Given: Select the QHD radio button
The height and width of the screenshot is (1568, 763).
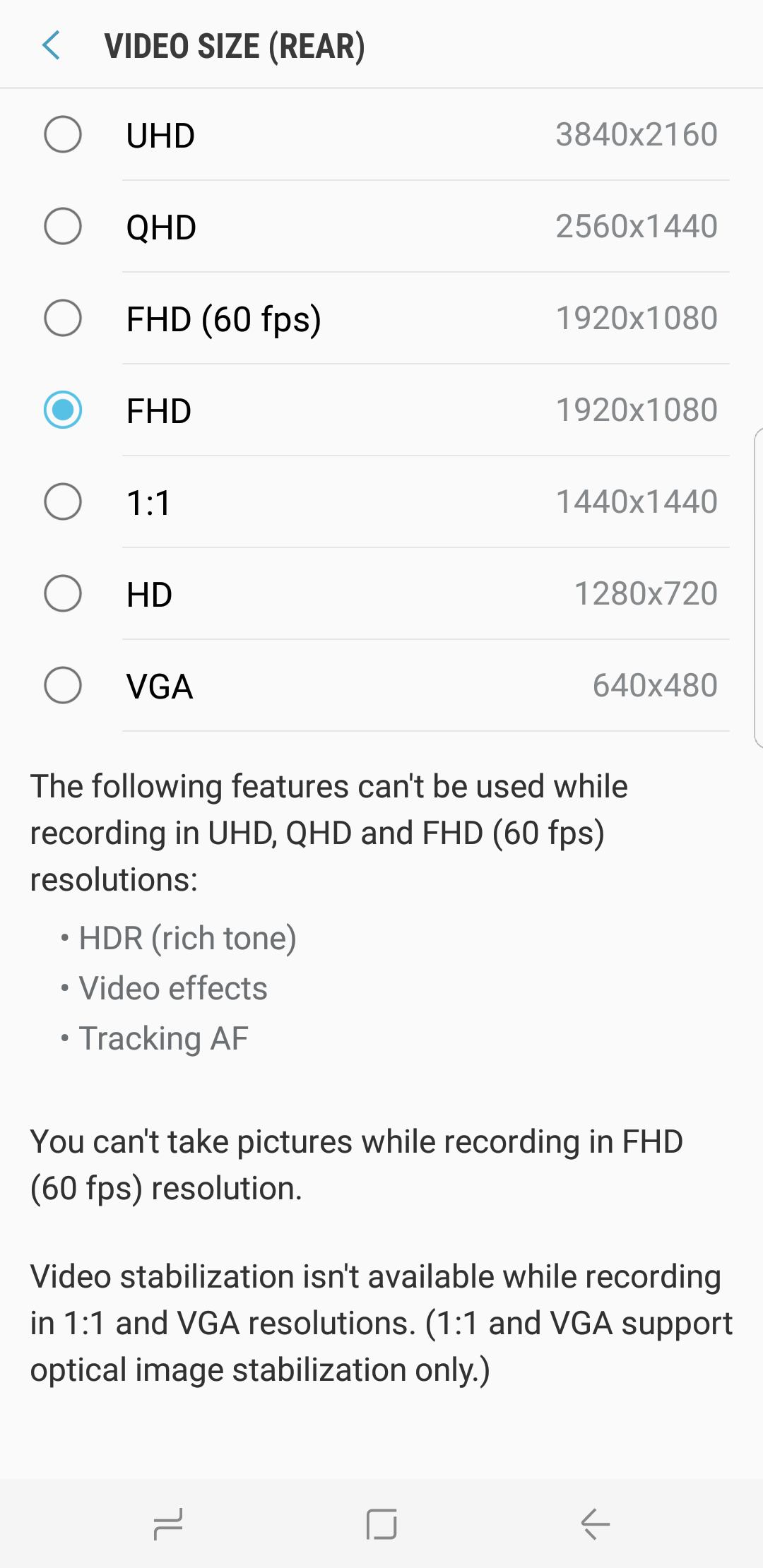Looking at the screenshot, I should 63,226.
